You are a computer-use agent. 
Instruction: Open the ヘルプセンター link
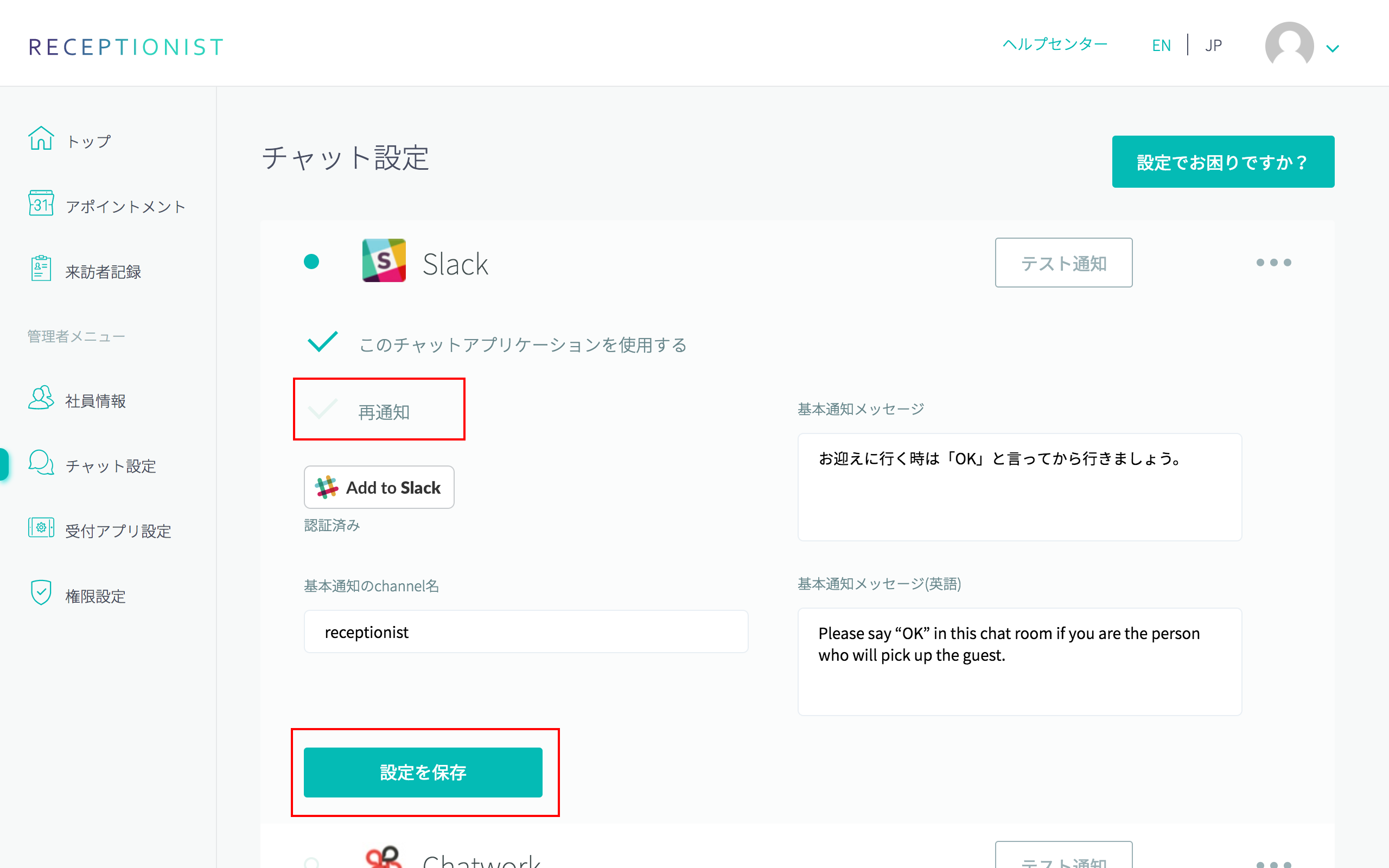pos(1054,44)
